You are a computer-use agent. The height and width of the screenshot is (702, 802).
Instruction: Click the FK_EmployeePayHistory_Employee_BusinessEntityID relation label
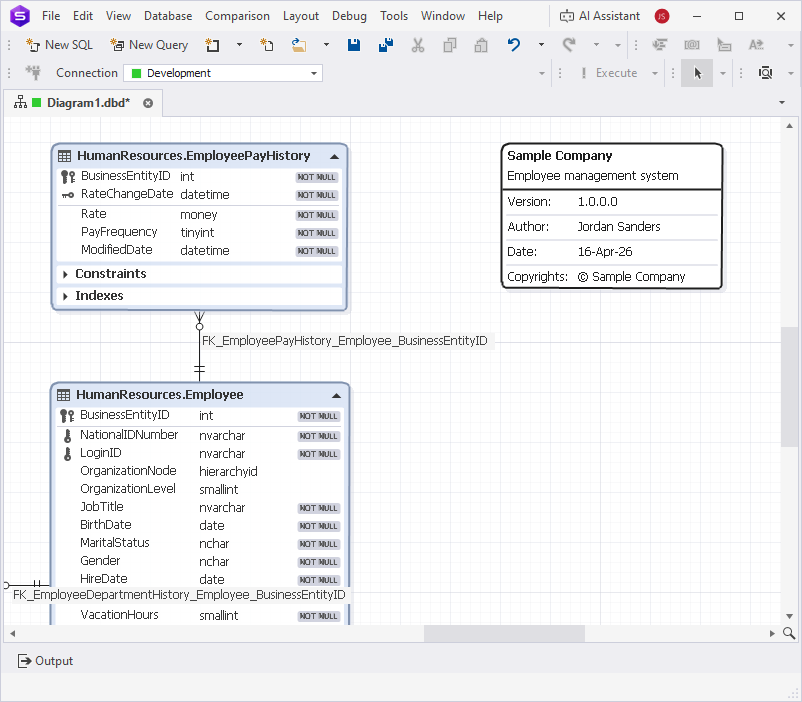(x=345, y=341)
